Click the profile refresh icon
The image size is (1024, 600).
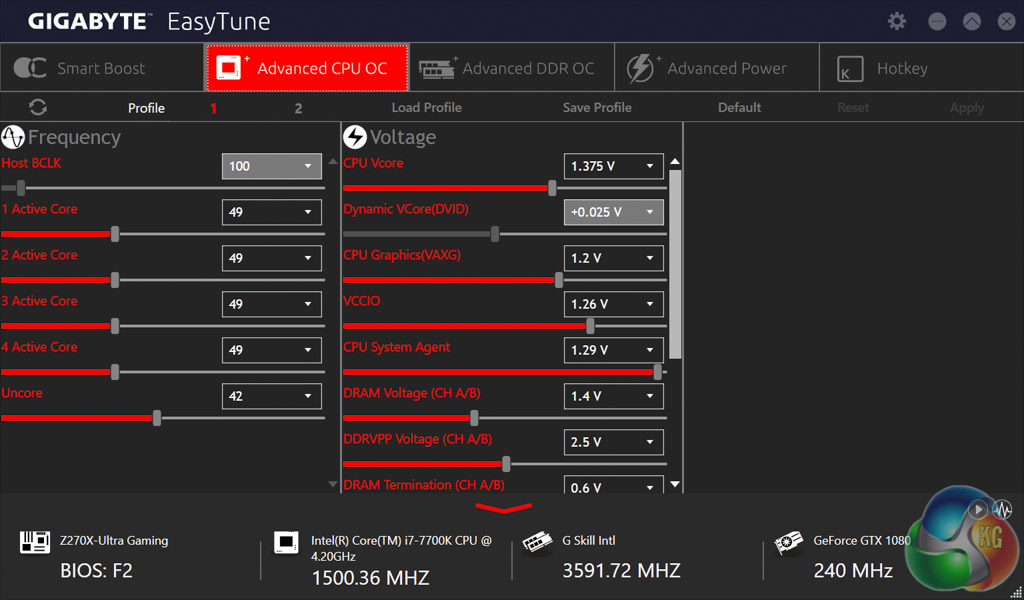pyautogui.click(x=38, y=107)
